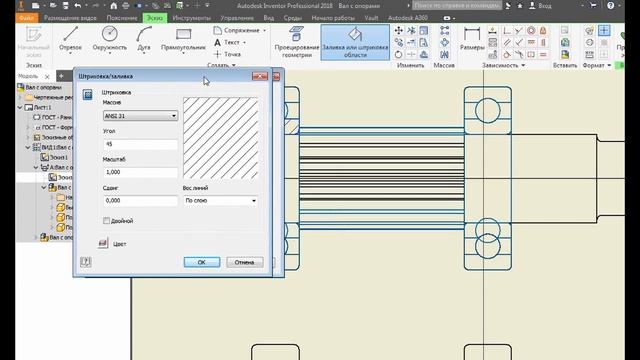Image resolution: width=640 pixels, height=360 pixels.
Task: Open the Вес линий По слою dropdown
Action: pos(220,200)
